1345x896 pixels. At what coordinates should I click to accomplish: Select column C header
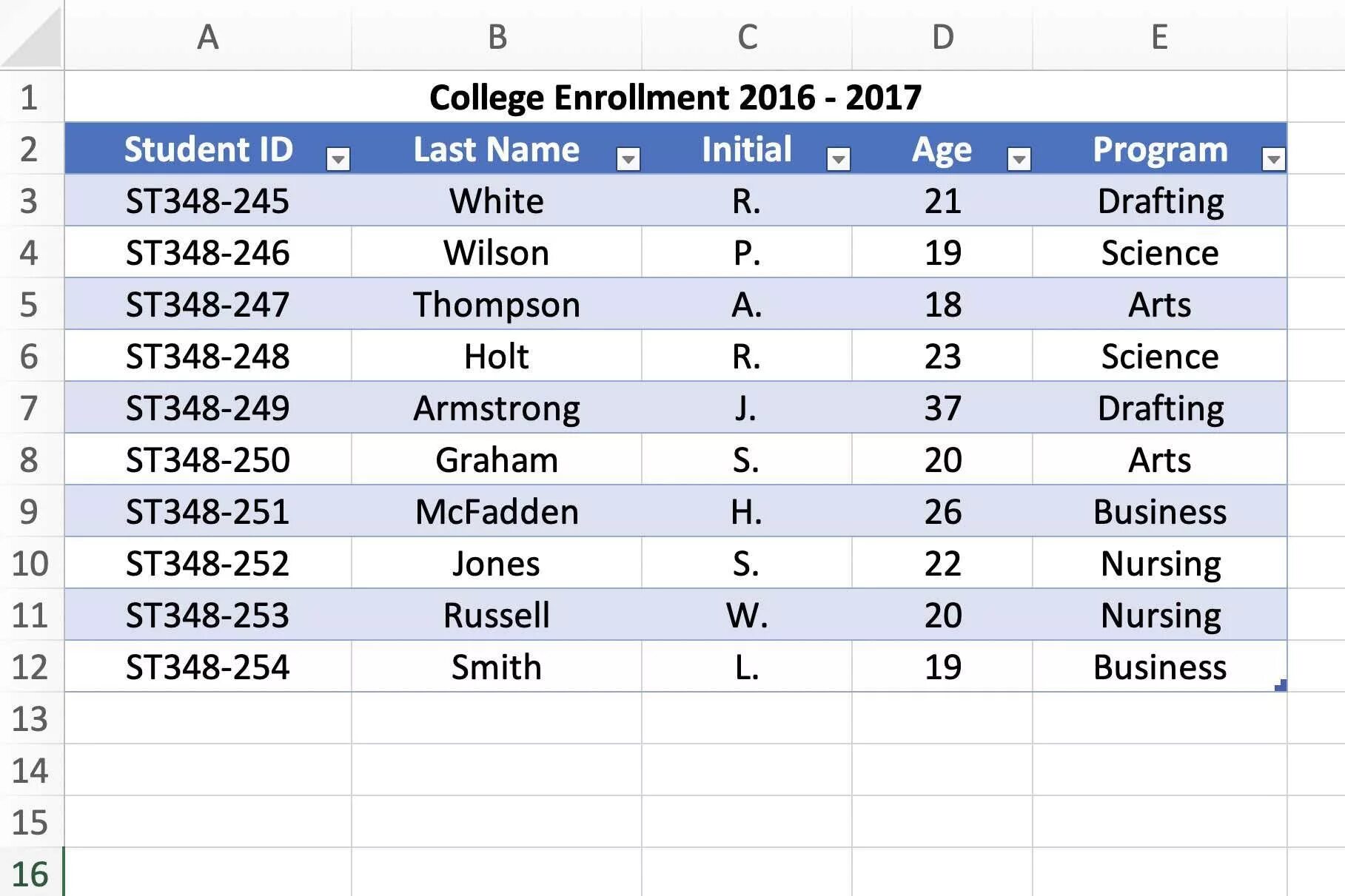tap(747, 36)
